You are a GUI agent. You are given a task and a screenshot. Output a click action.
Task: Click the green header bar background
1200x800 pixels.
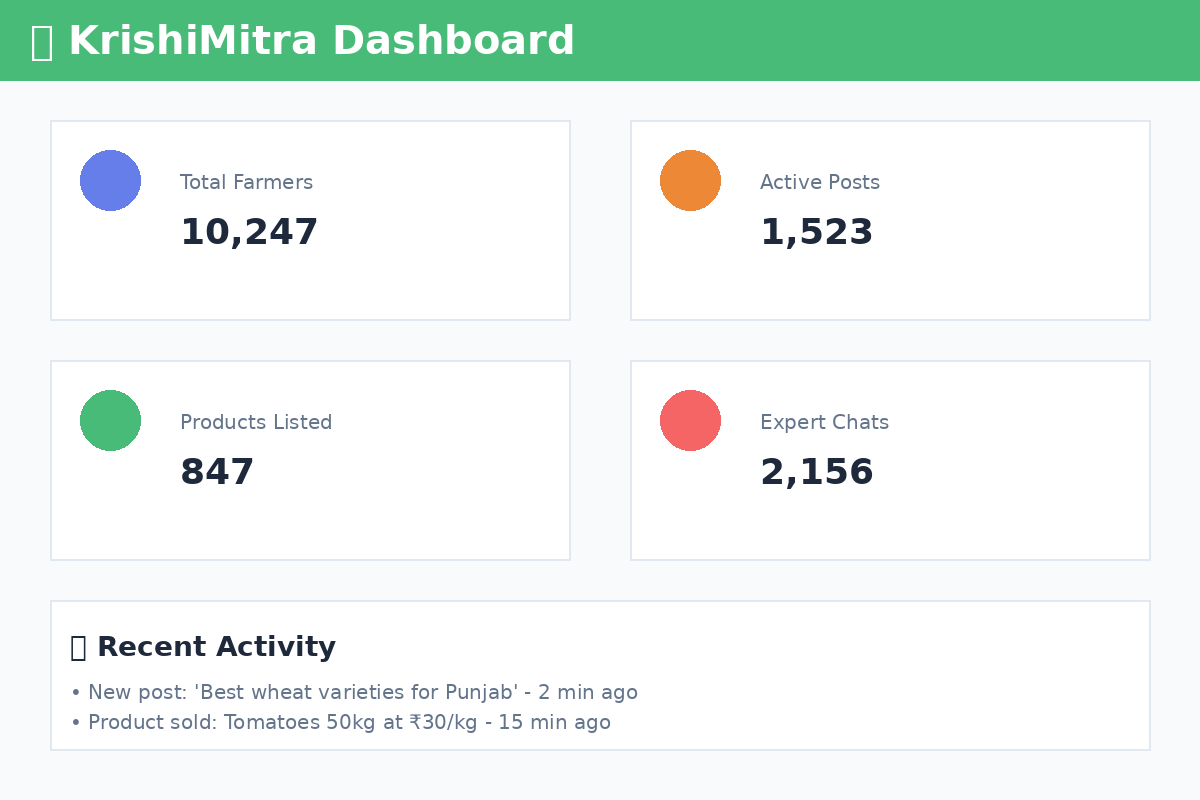900,40
